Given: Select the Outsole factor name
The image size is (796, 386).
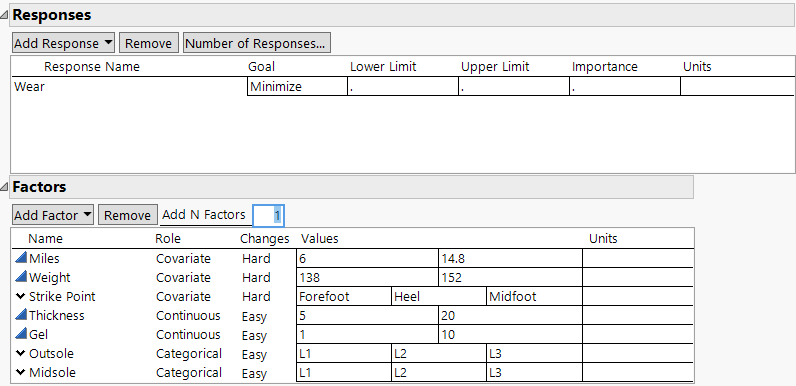Looking at the screenshot, I should [51, 353].
